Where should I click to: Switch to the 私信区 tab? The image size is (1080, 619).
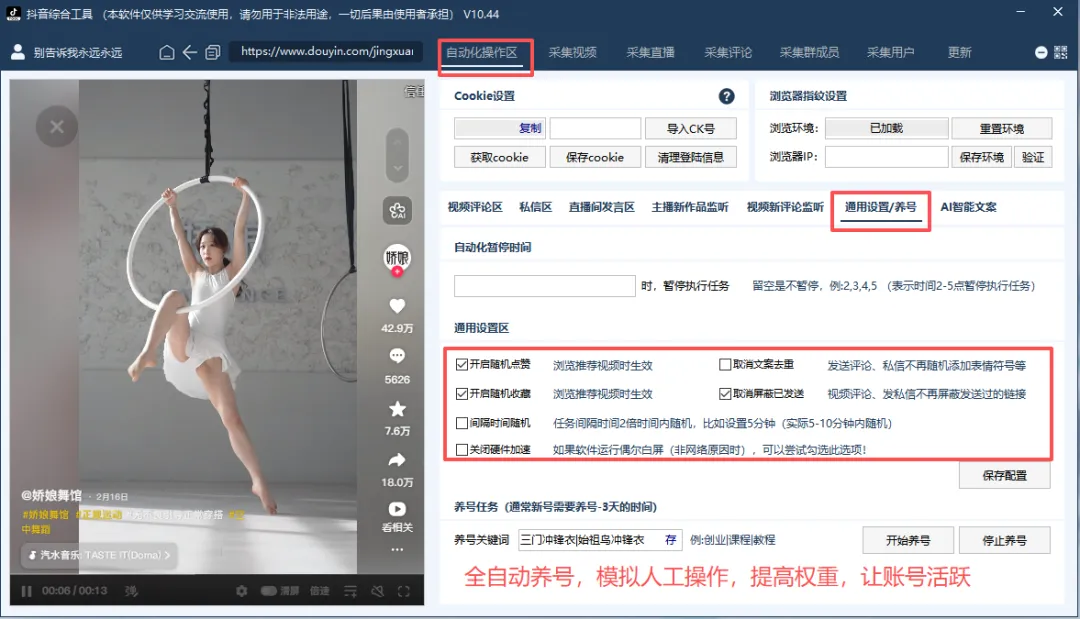[x=536, y=206]
